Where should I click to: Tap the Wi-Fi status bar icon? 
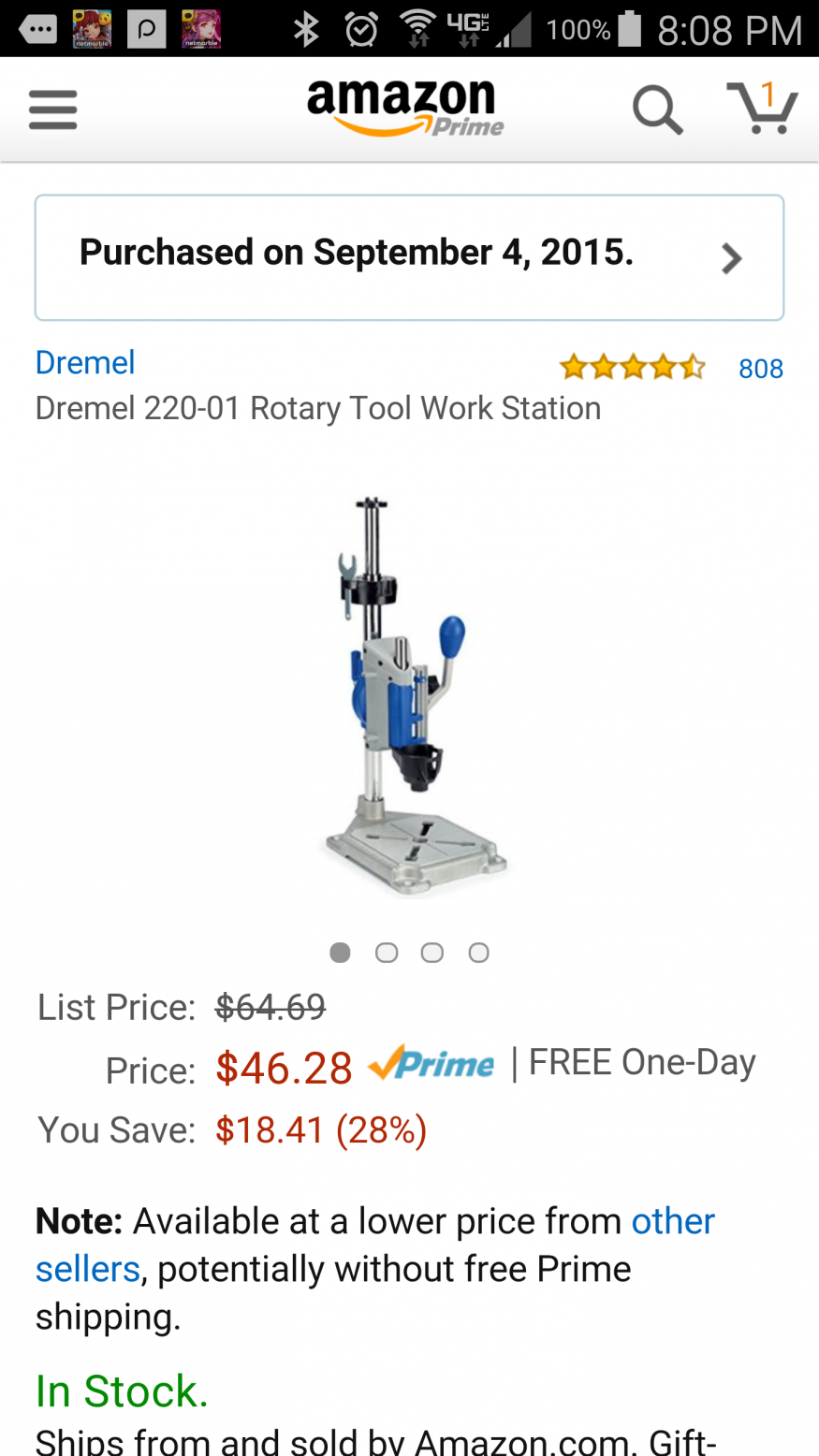(x=417, y=29)
